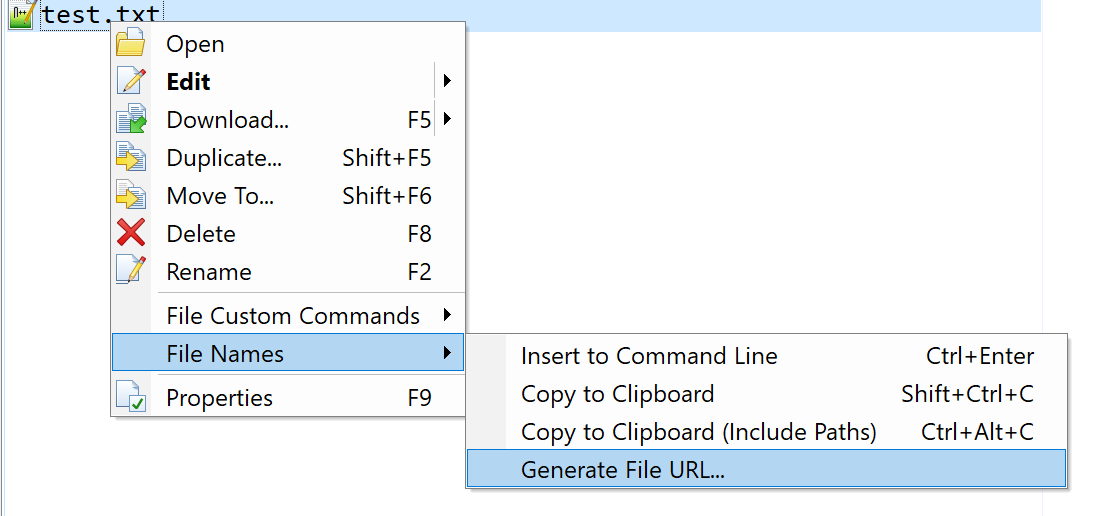Choose Copy to Clipboard entry
Image resolution: width=1098 pixels, height=516 pixels.
click(766, 393)
